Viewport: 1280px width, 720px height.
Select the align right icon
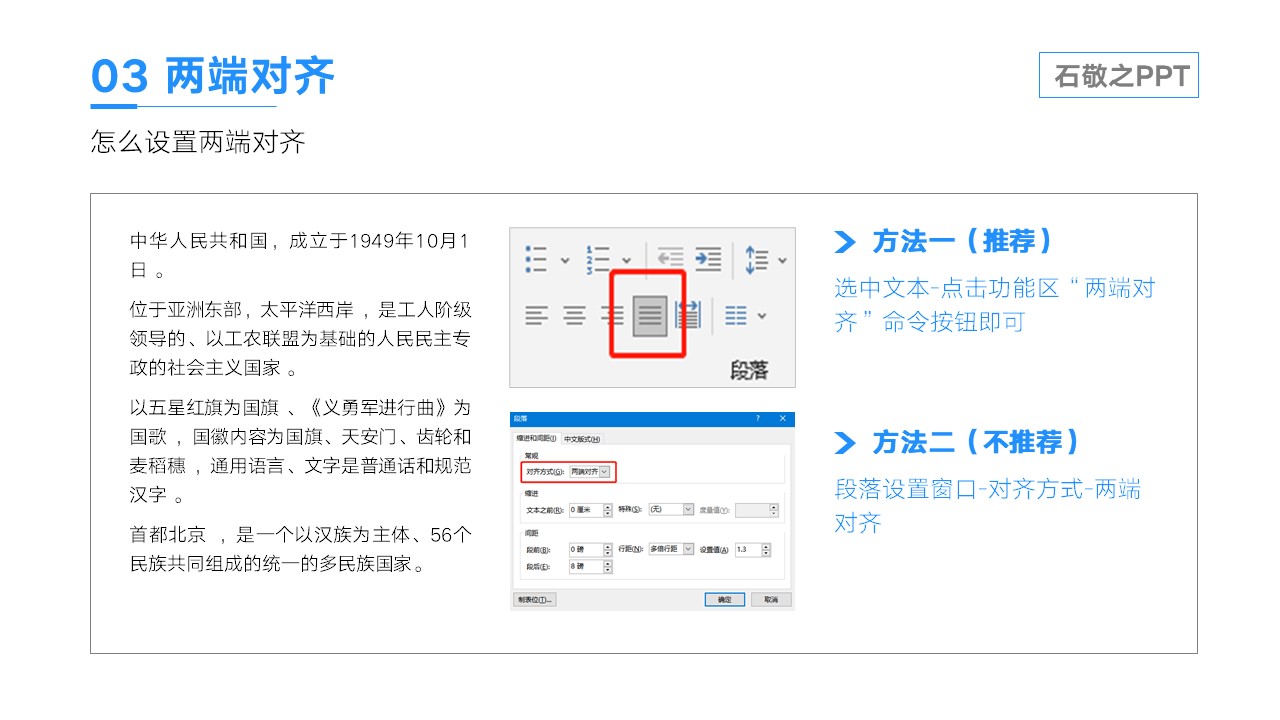point(612,316)
